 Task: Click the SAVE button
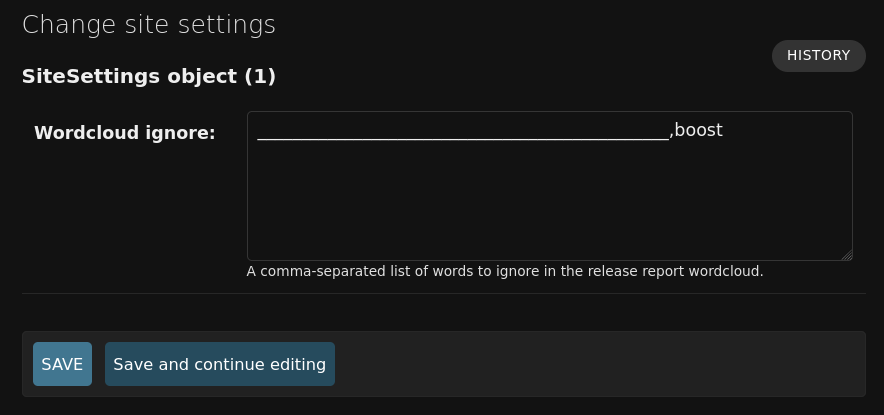point(62,364)
